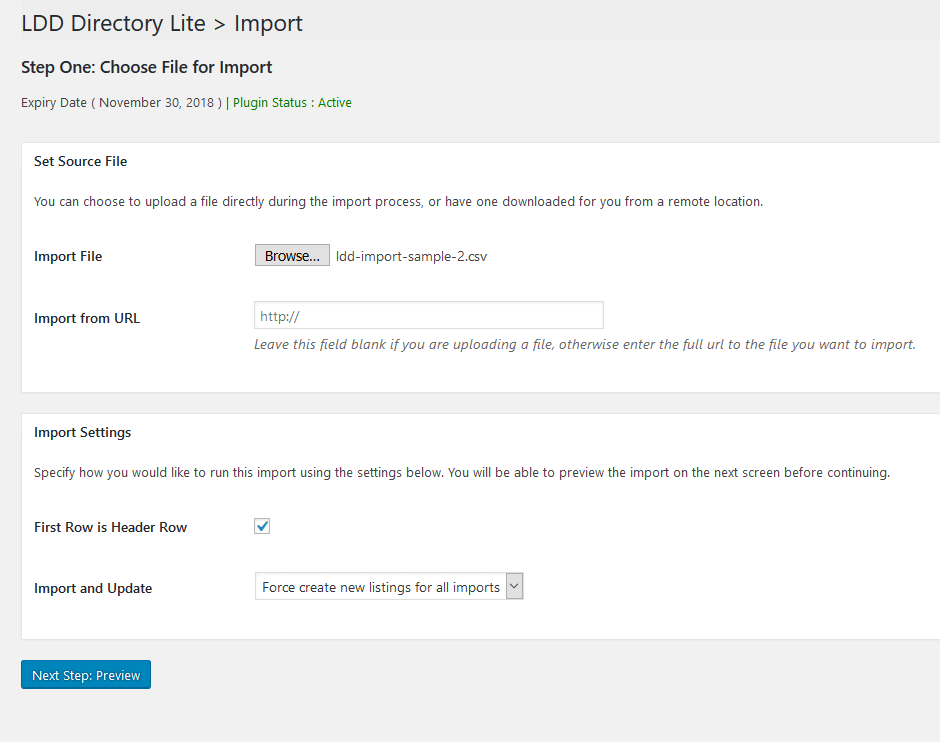
Task: Click the Import Settings heading
Action: point(82,432)
